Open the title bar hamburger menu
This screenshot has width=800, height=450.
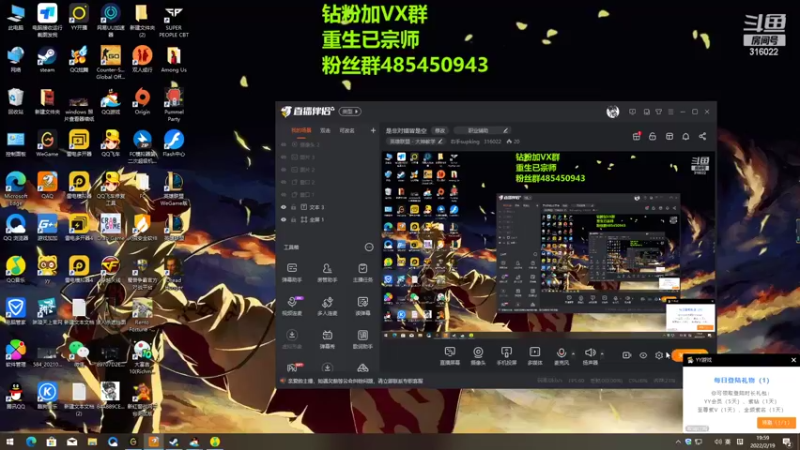[x=671, y=112]
